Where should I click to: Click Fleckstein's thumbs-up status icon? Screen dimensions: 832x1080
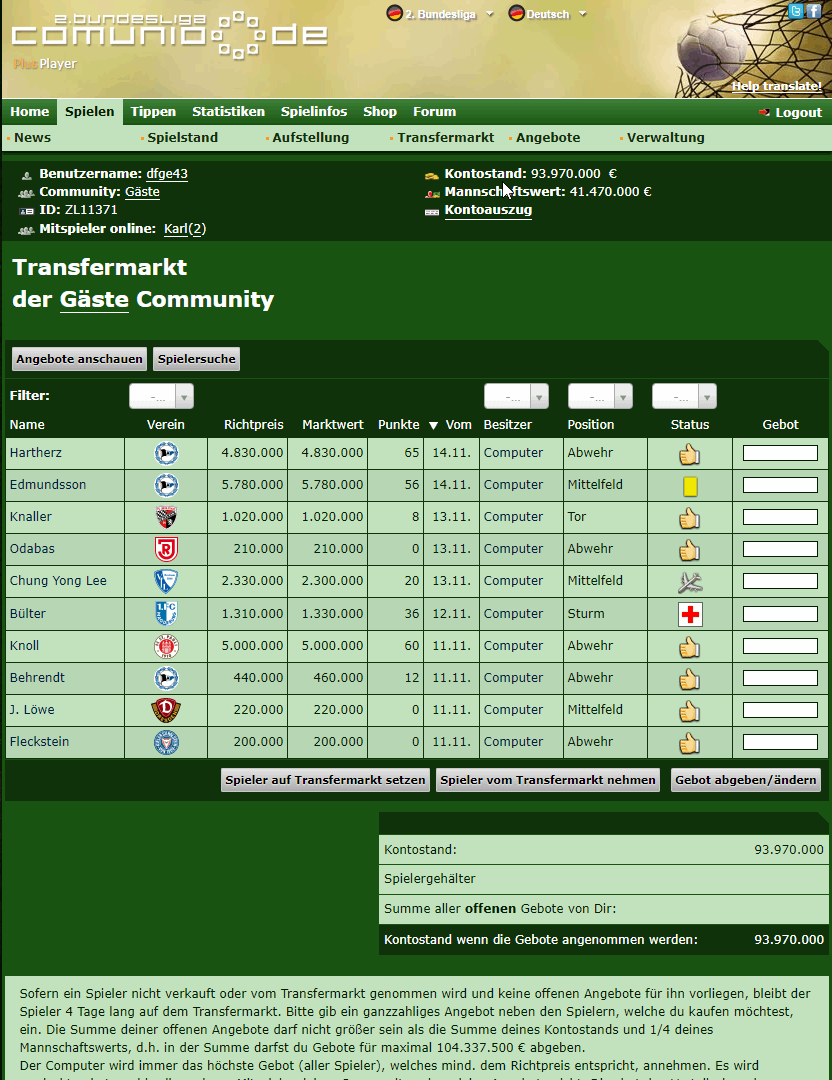[x=689, y=743]
